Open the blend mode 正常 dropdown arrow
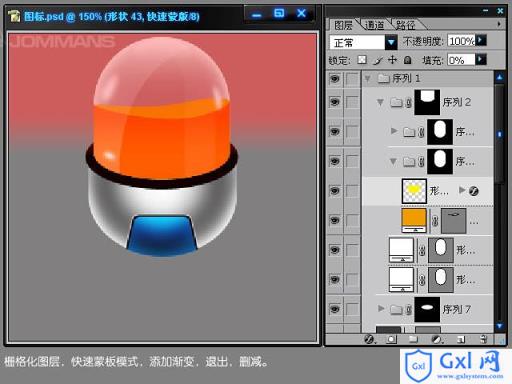The height and width of the screenshot is (384, 512). [x=391, y=42]
